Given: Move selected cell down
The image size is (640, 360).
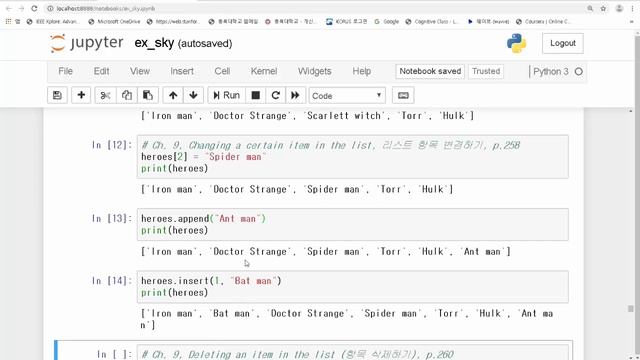Looking at the screenshot, I should click(x=193, y=96).
